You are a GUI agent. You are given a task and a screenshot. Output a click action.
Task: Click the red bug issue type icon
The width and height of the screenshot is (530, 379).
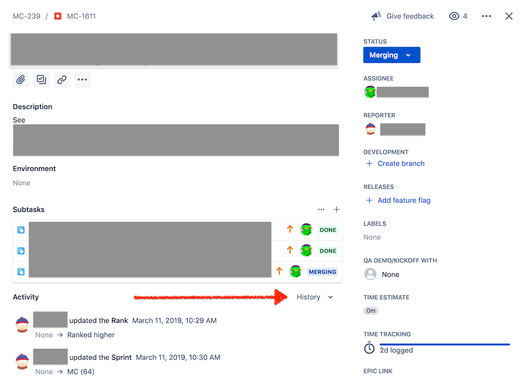(58, 16)
